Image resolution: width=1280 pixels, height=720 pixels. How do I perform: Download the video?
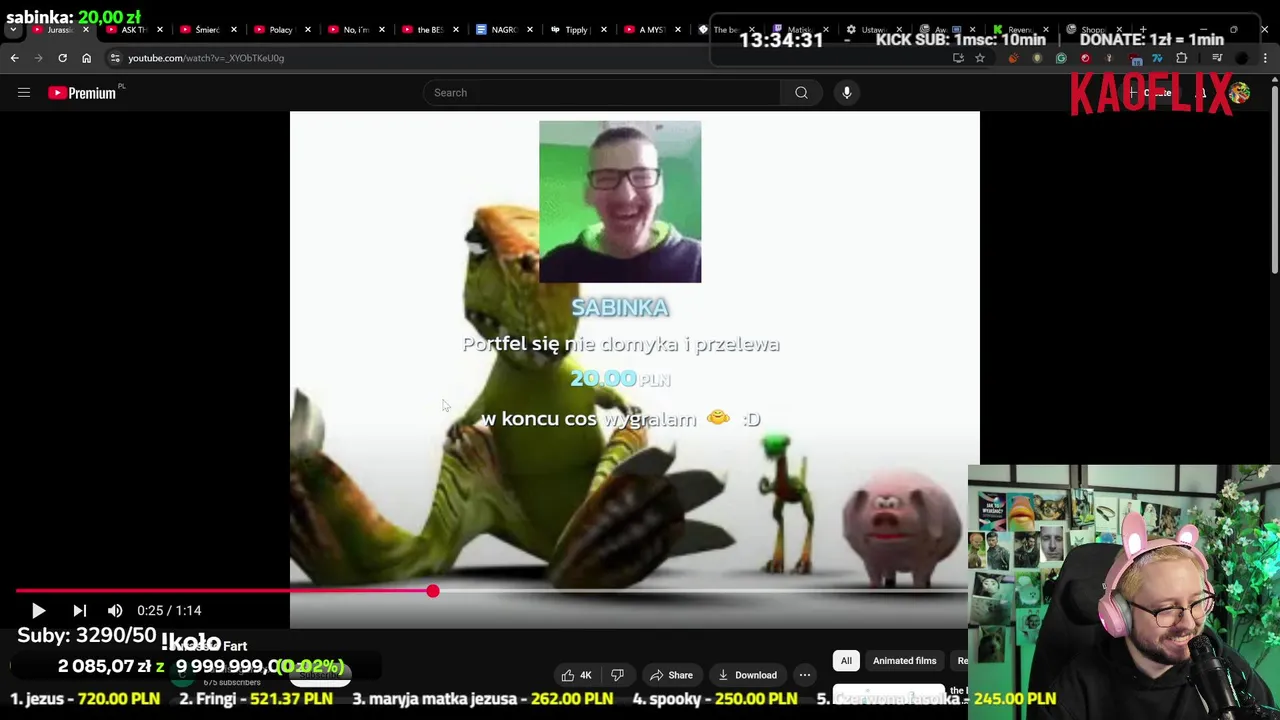pos(747,675)
